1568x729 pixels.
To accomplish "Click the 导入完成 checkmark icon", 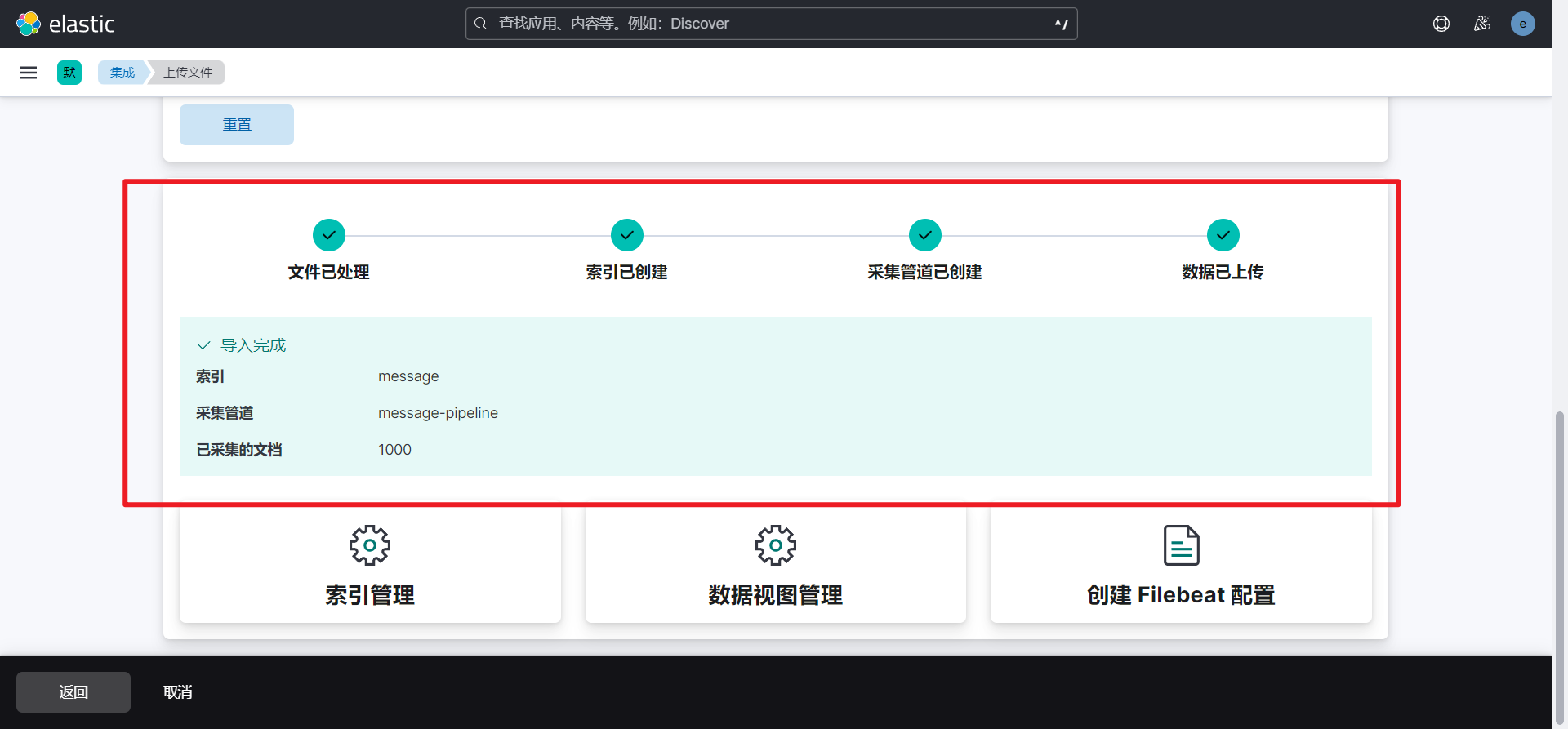I will 204,345.
